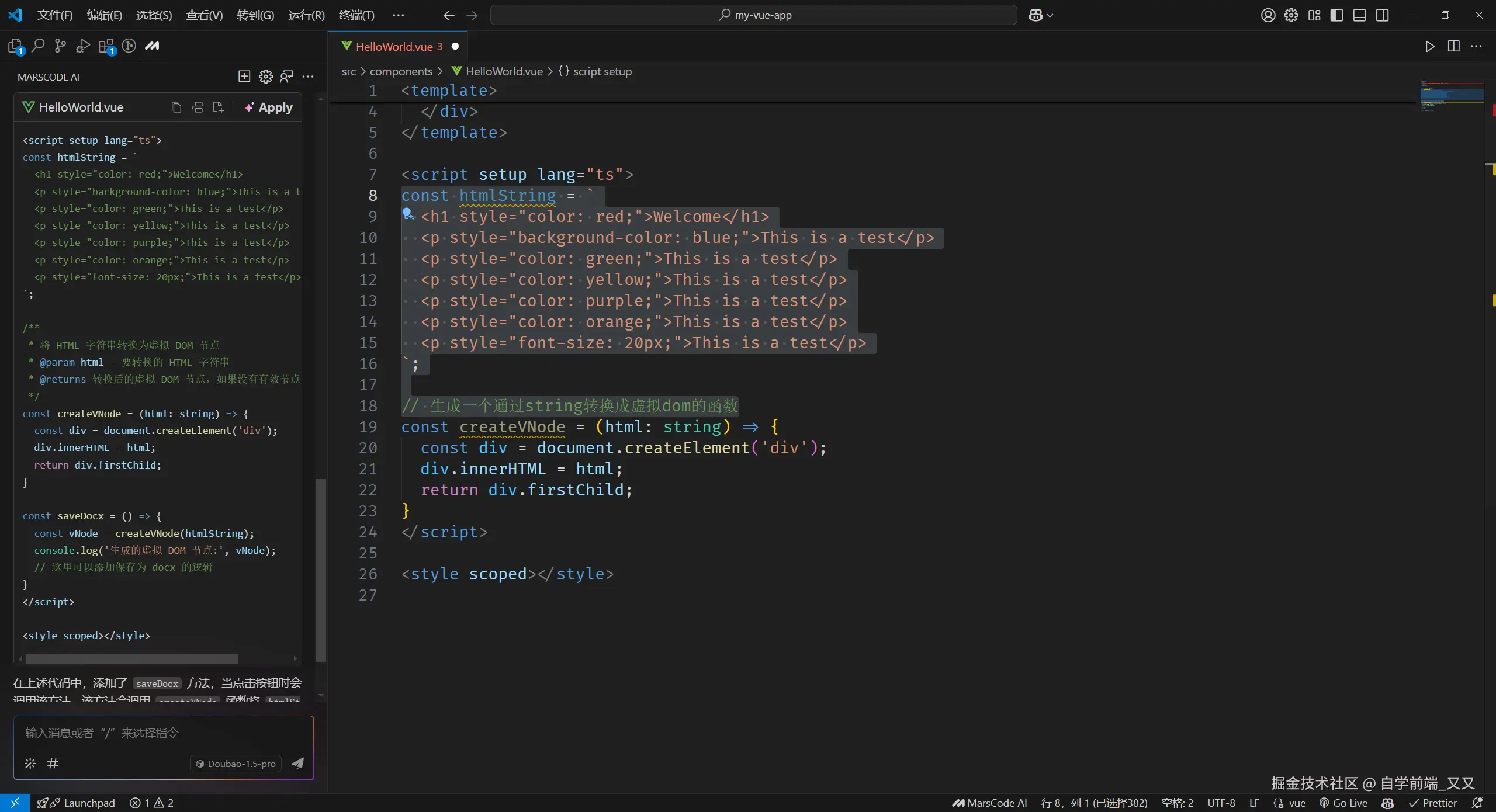1496x812 pixels.
Task: Click Go Live in status bar
Action: [x=1343, y=803]
